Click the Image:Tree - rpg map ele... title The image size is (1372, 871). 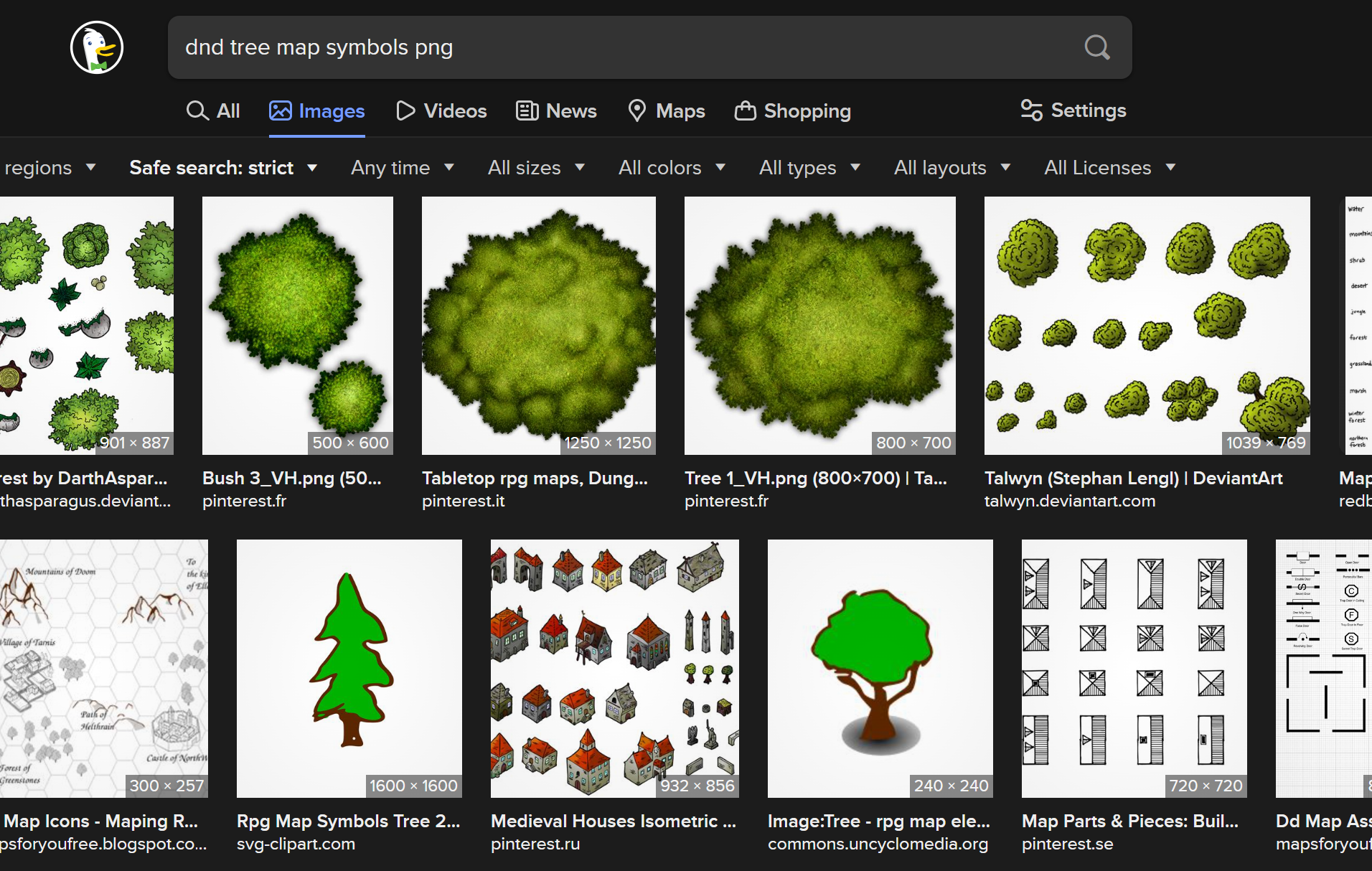879,821
